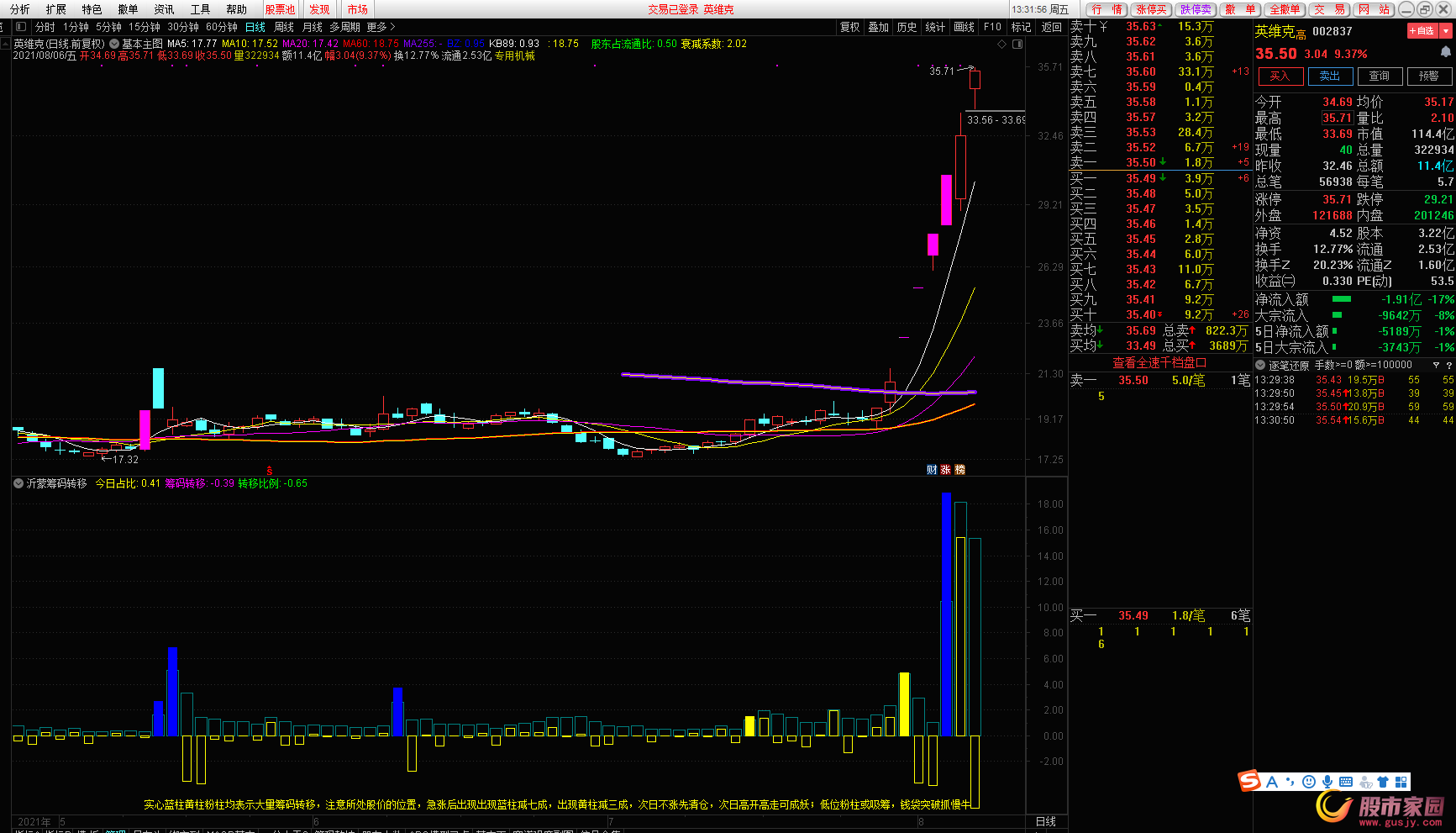Viewport: 1456px width, 833px height.
Task: Expand the 沂蒙筹码转移 indicator menu
Action: pyautogui.click(x=18, y=483)
